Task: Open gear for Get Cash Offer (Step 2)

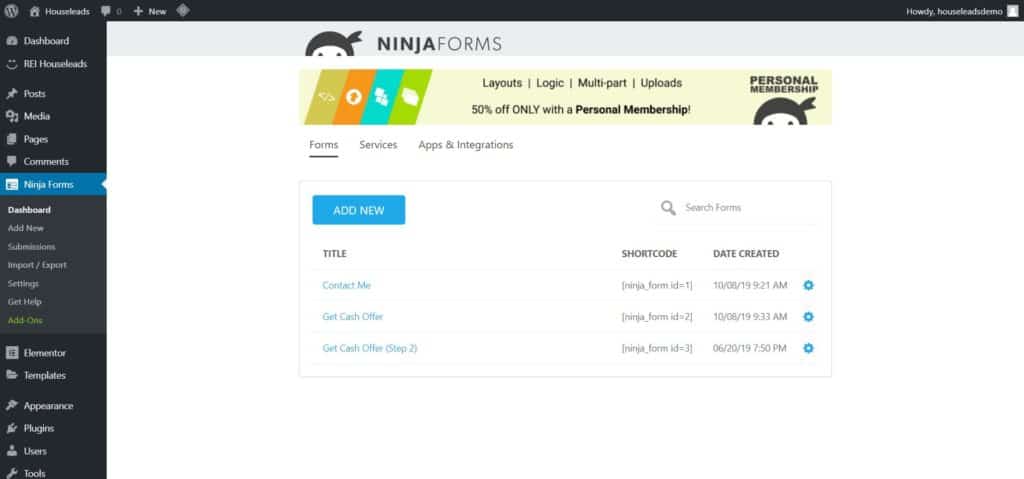Action: [x=808, y=348]
